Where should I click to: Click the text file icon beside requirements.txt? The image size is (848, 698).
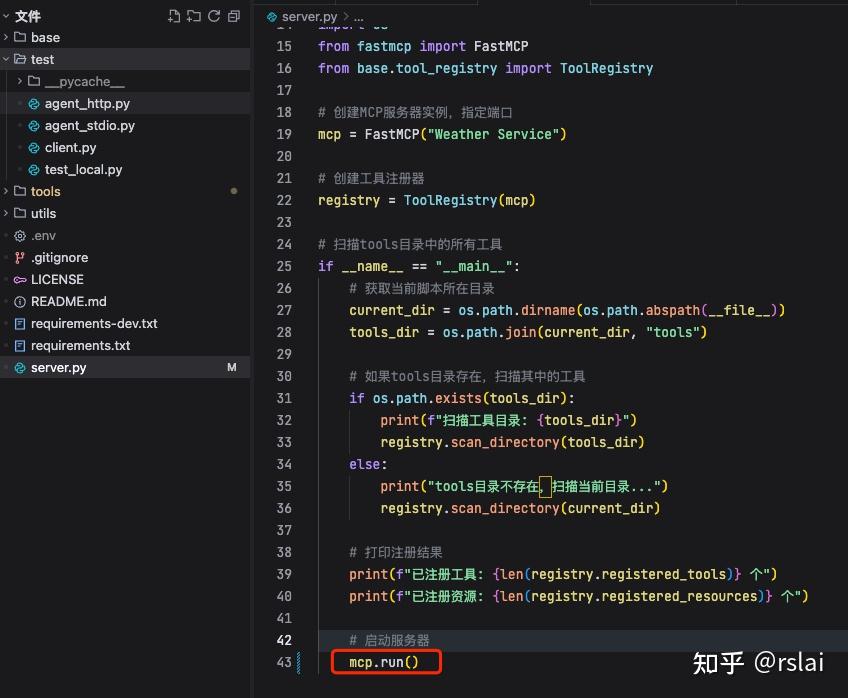(20, 345)
